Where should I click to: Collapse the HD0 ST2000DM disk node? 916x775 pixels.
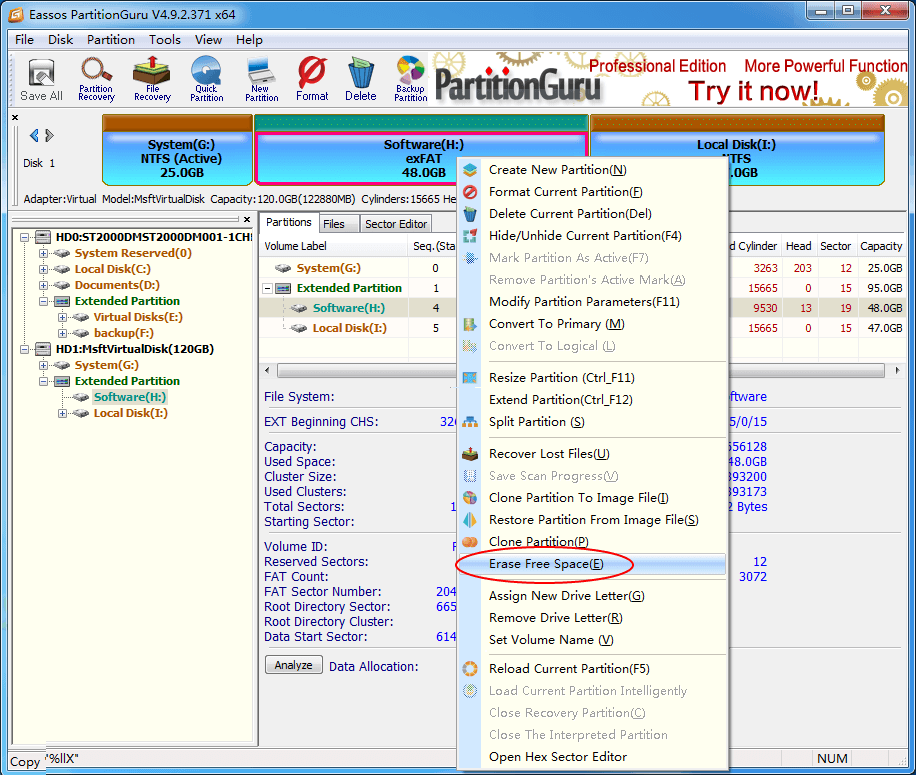point(25,237)
